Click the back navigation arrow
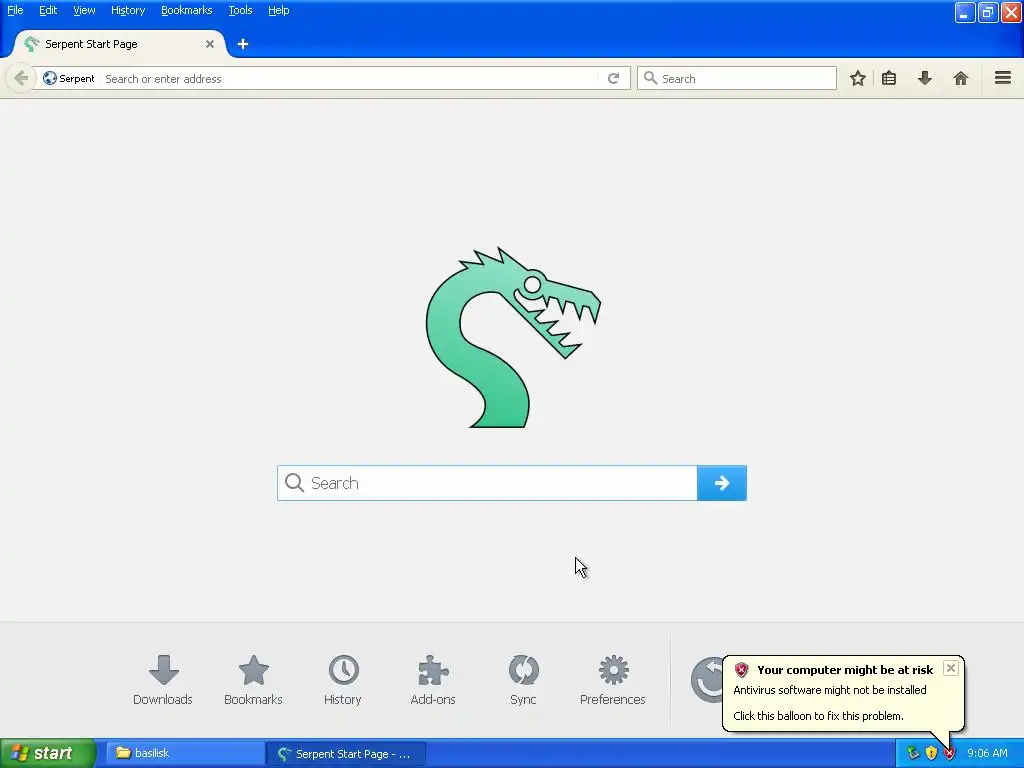 (21, 78)
